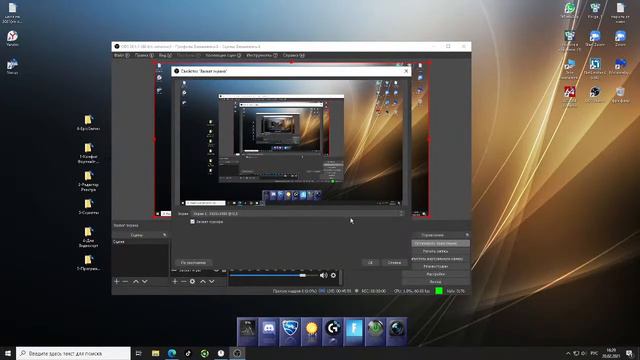Move the scene down with the arrow in Scenes panel
This screenshot has width=640, height=360.
pos(144,281)
